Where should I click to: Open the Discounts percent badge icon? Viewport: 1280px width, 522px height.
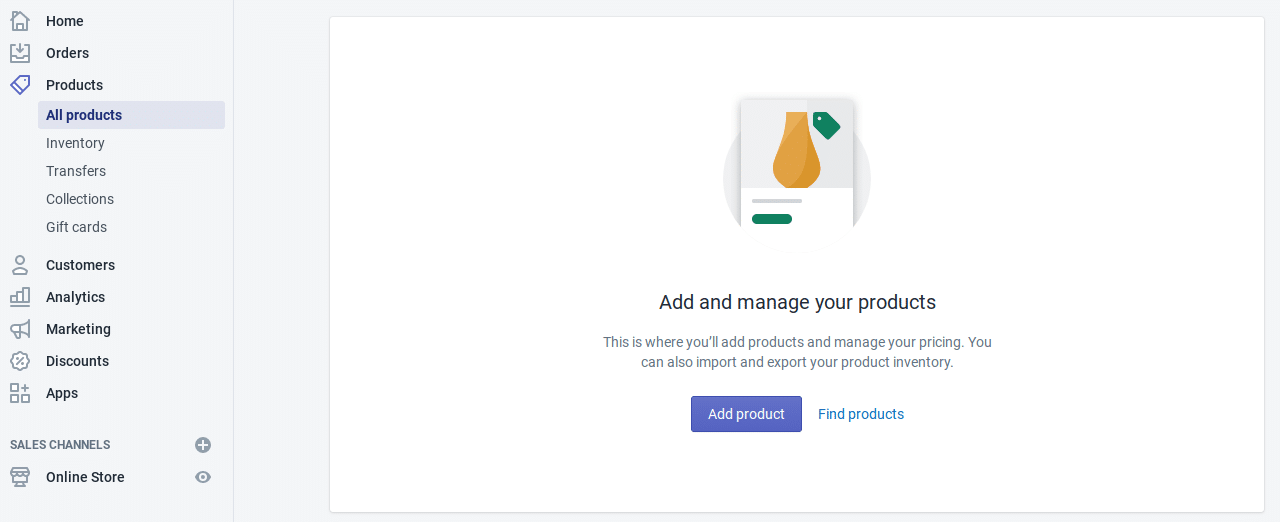tap(20, 361)
